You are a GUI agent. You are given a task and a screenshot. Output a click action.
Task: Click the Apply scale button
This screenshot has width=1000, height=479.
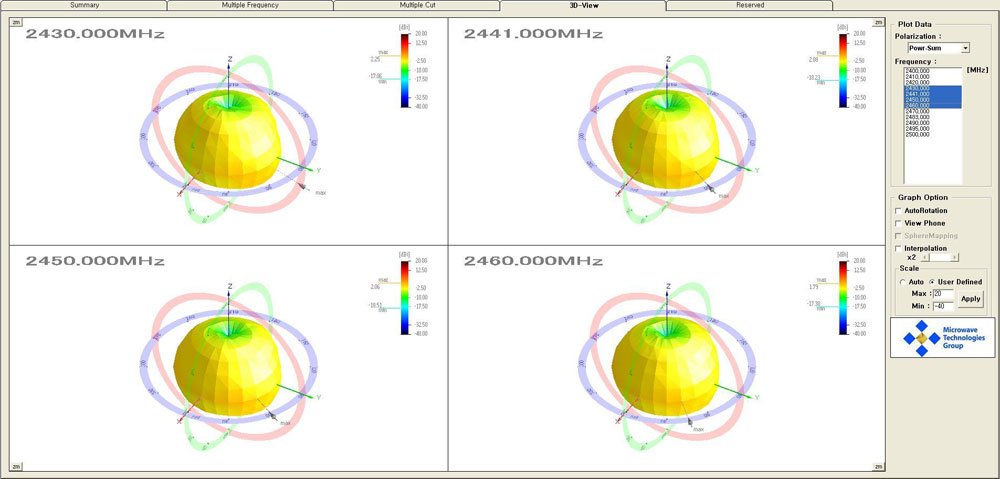971,298
